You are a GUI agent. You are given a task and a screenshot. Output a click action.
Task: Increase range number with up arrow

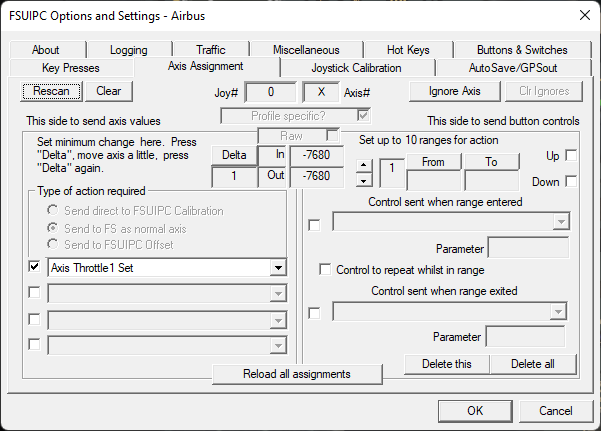coord(364,165)
